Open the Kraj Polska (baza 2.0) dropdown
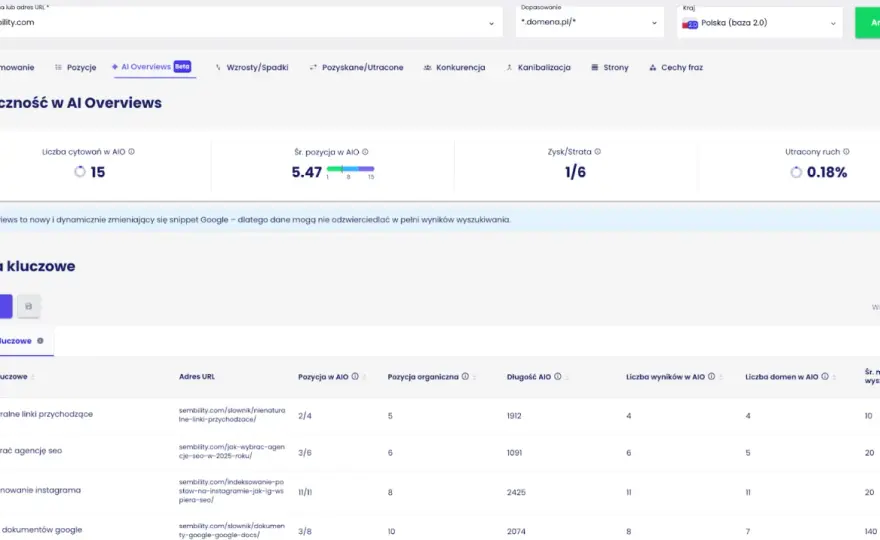Viewport: 880px width, 540px height. [760, 22]
